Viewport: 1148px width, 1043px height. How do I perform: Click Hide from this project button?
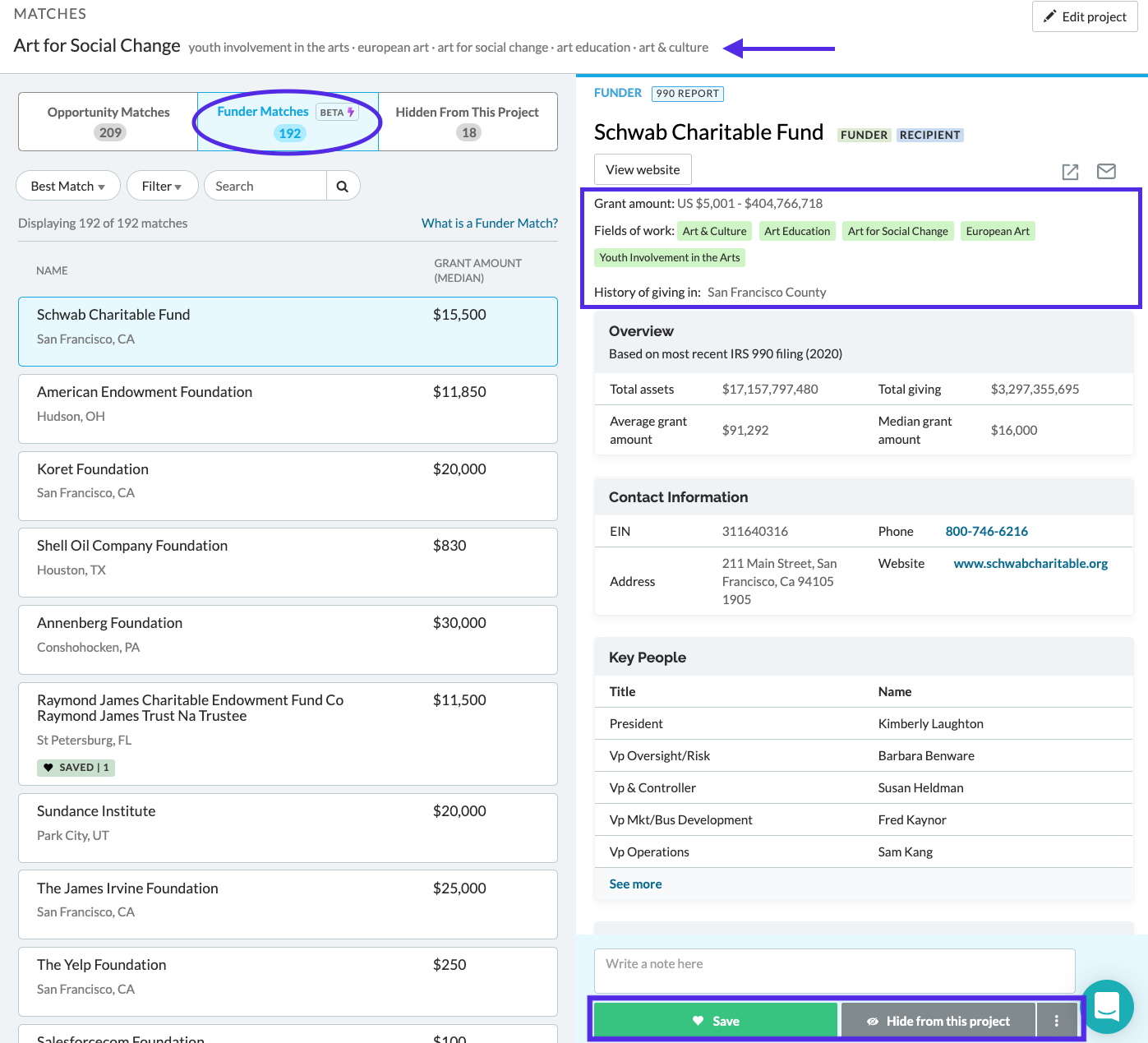point(938,1021)
